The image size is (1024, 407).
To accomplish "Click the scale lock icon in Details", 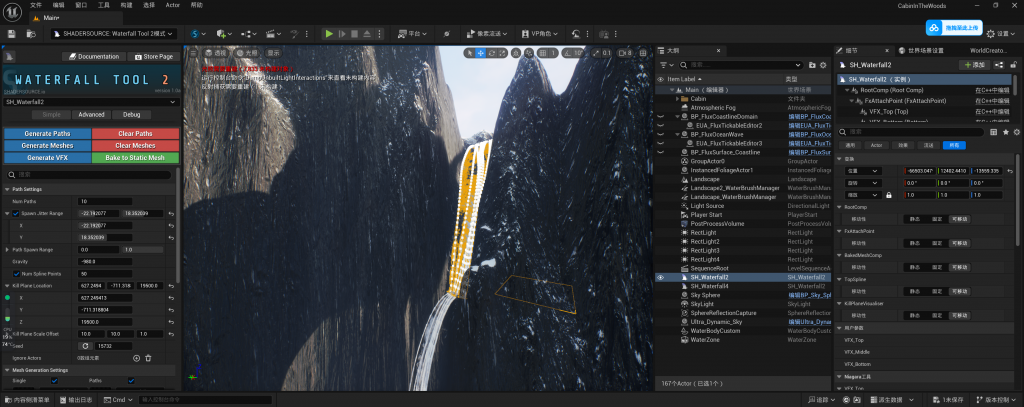I will click(x=888, y=195).
